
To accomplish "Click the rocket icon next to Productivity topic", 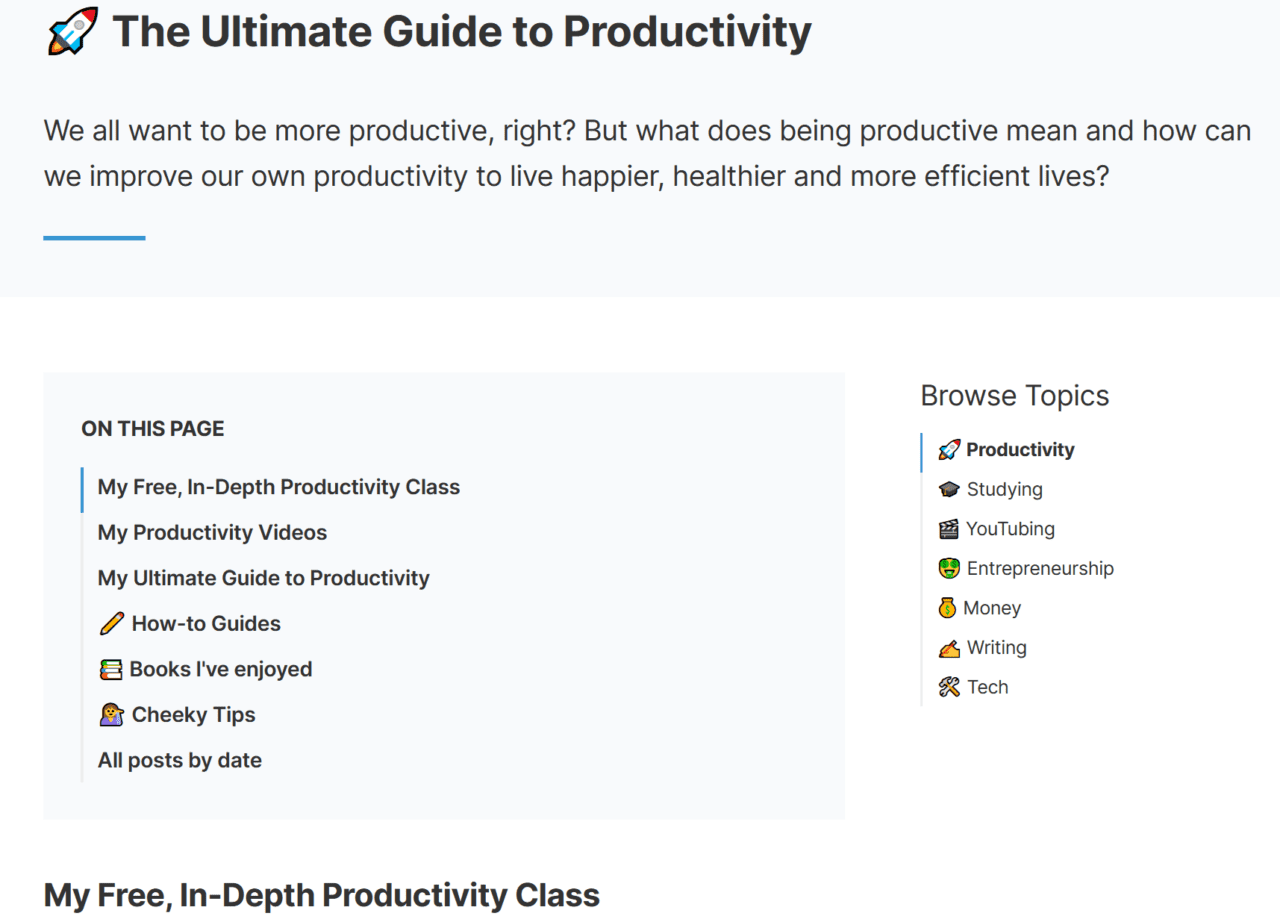I will click(949, 450).
